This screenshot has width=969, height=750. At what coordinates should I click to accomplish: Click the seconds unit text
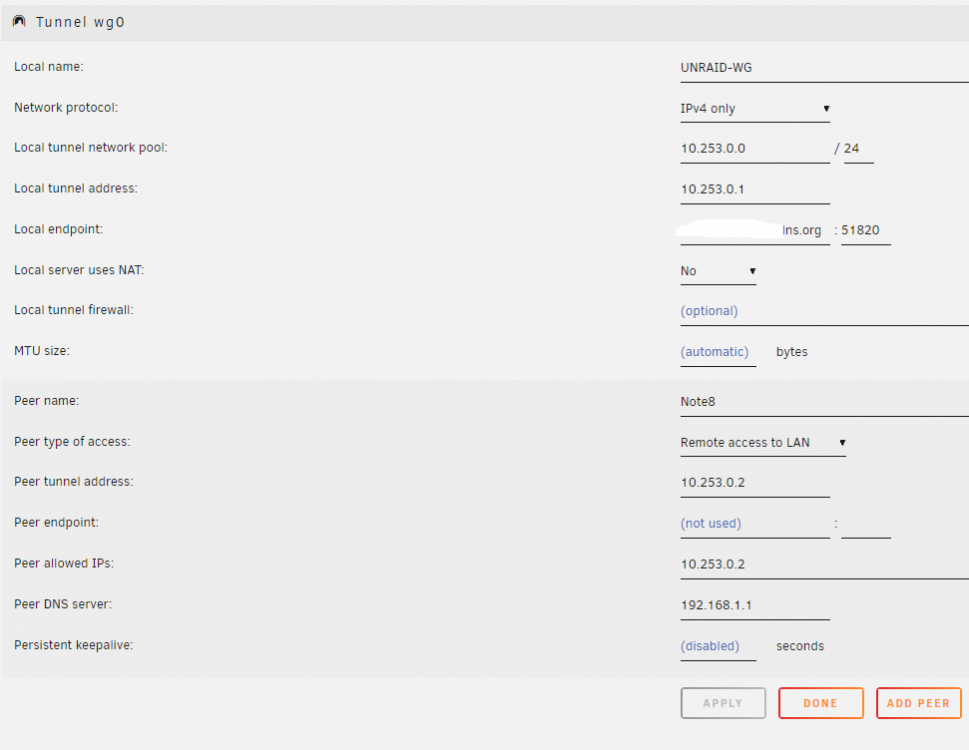[x=800, y=646]
